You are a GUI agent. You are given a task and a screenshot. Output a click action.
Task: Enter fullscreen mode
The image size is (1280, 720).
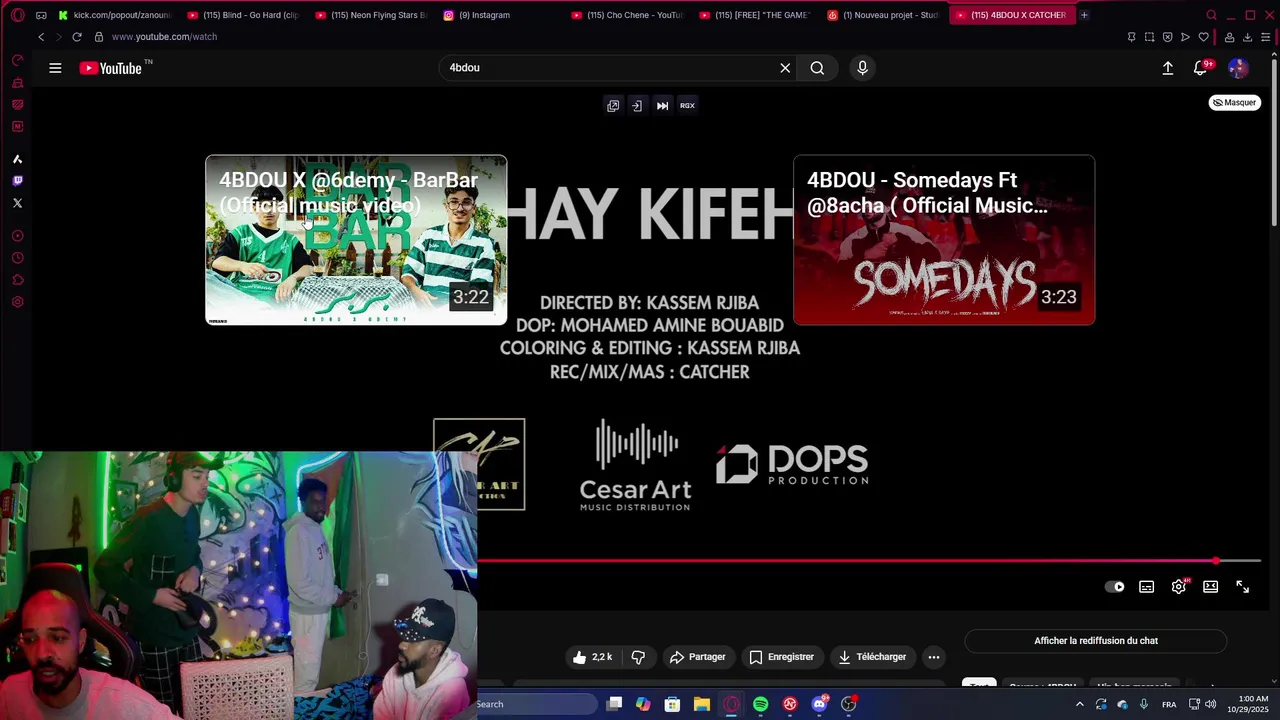[1243, 587]
